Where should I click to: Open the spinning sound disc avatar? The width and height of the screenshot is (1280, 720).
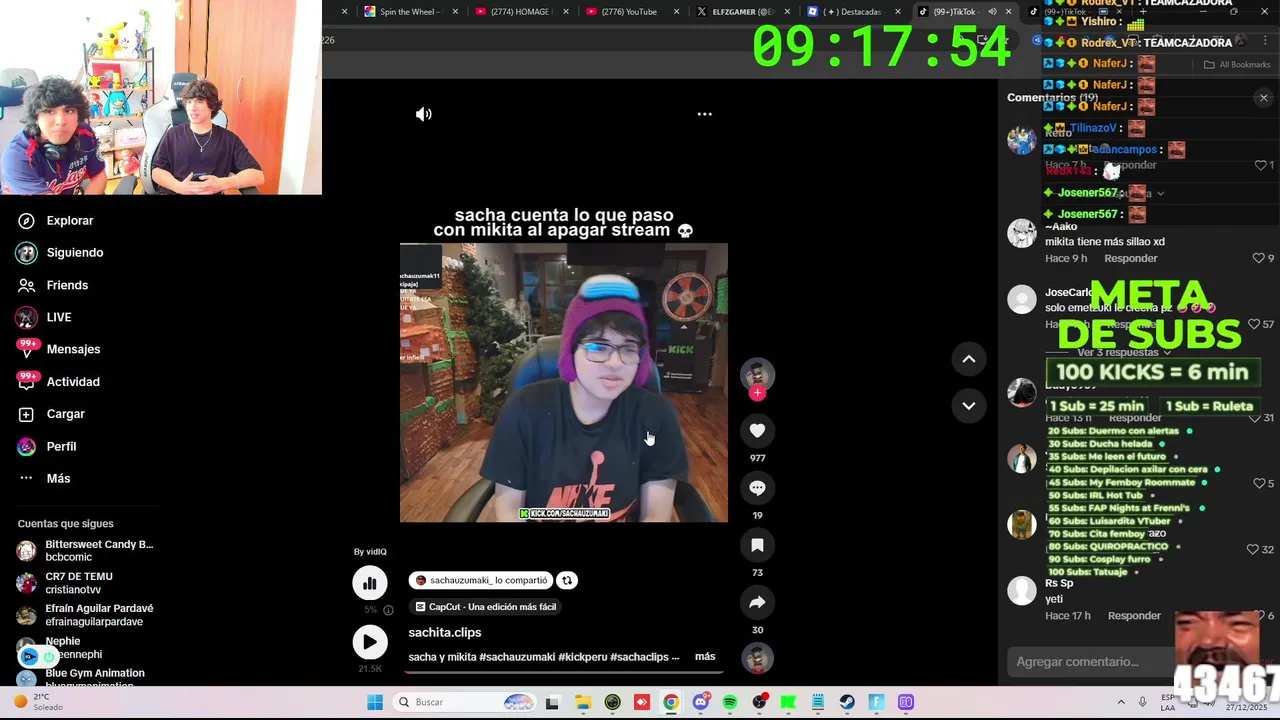[757, 658]
